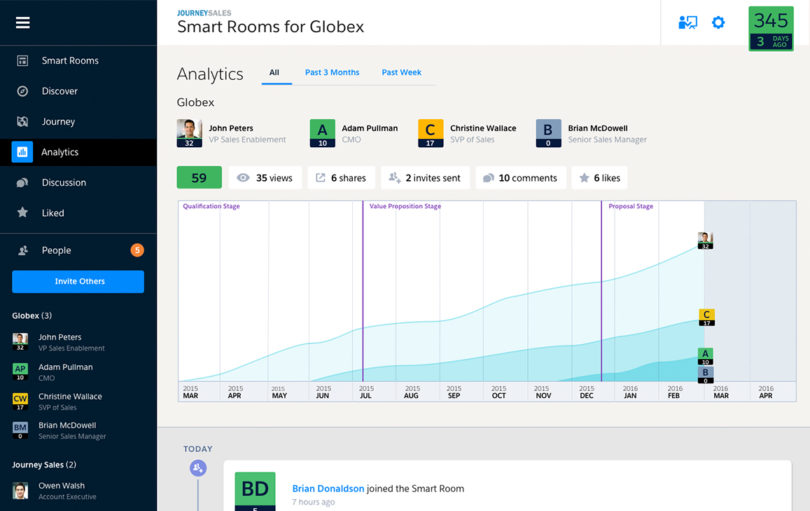
Task: Click the Discover compass icon
Action: click(x=22, y=91)
